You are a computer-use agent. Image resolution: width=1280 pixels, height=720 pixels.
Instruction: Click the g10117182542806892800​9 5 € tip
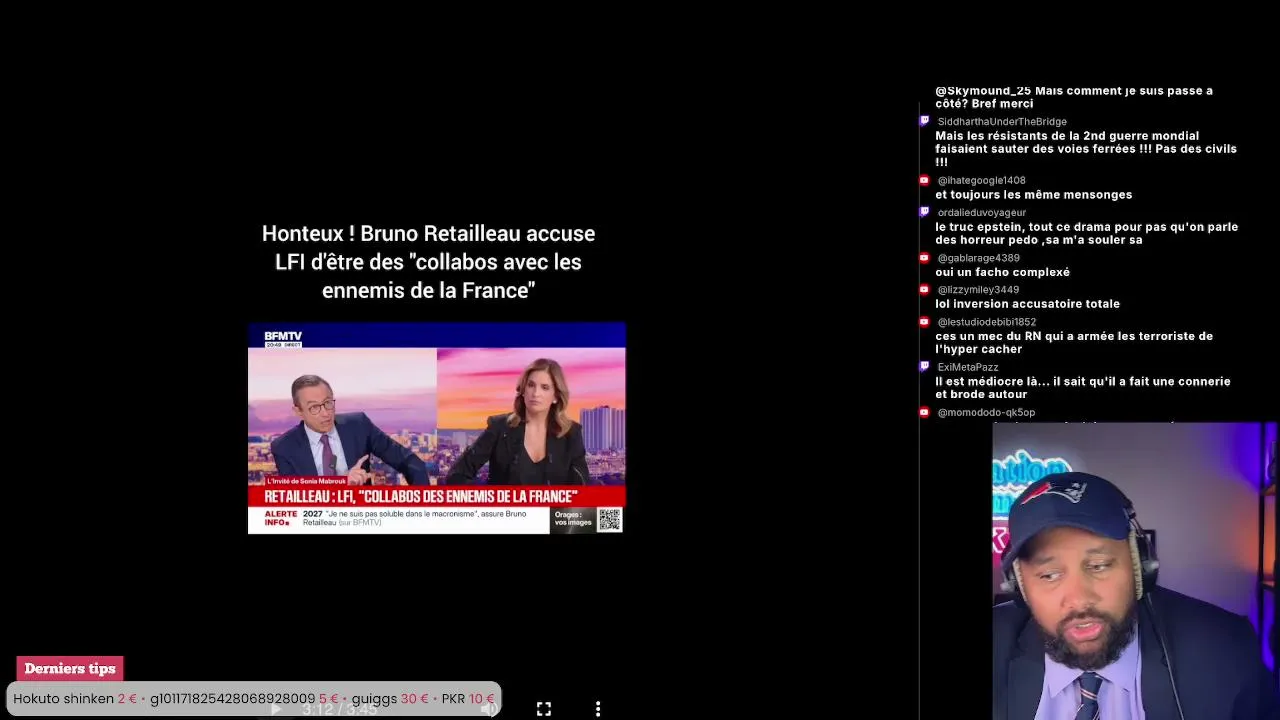click(x=244, y=699)
